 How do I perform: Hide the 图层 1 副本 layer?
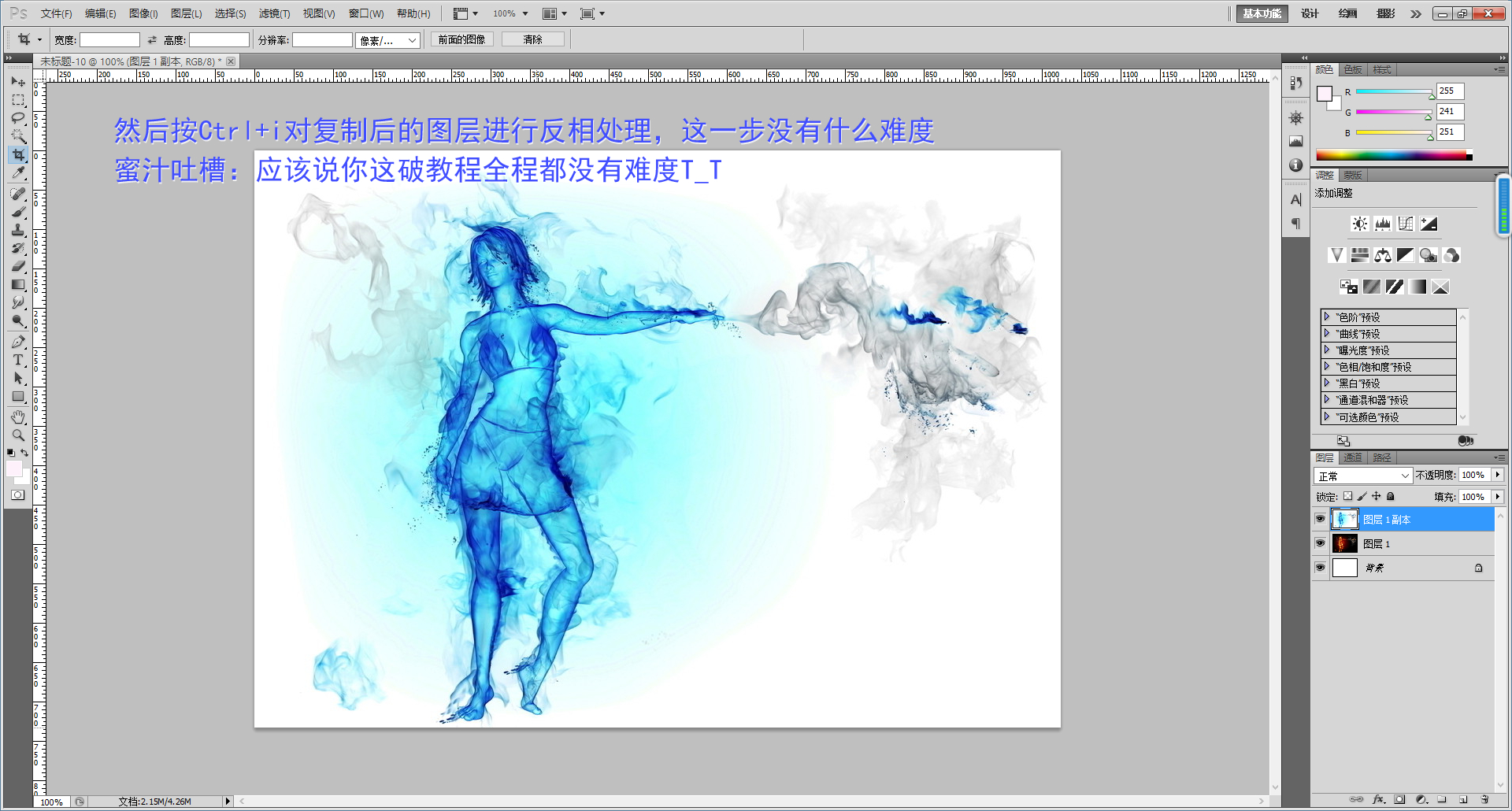point(1321,519)
